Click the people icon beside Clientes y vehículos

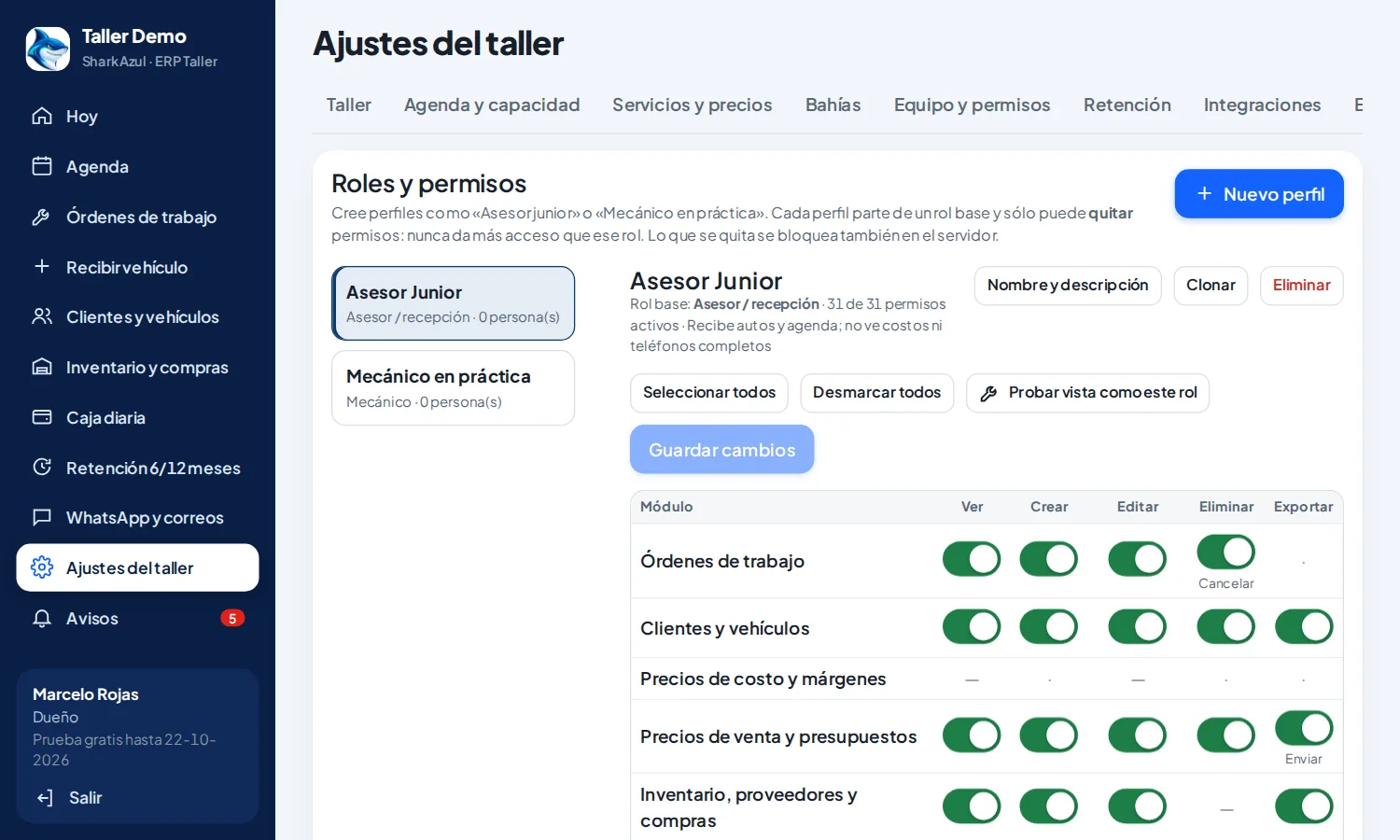coord(42,316)
